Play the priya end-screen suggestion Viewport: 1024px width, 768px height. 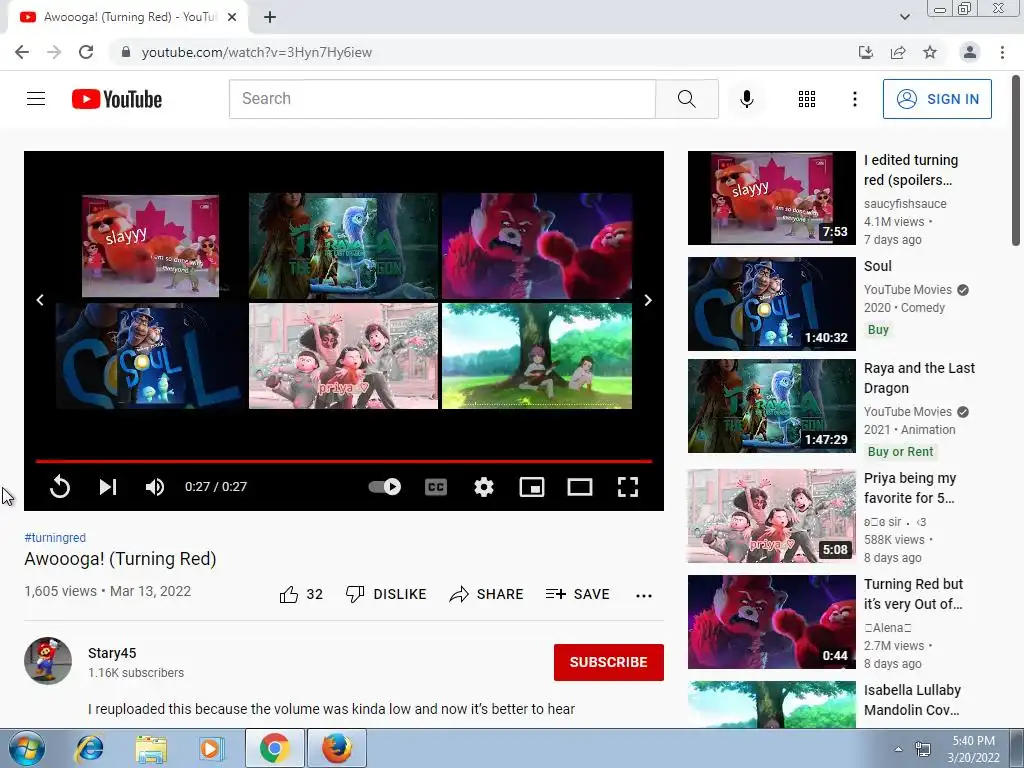click(344, 356)
